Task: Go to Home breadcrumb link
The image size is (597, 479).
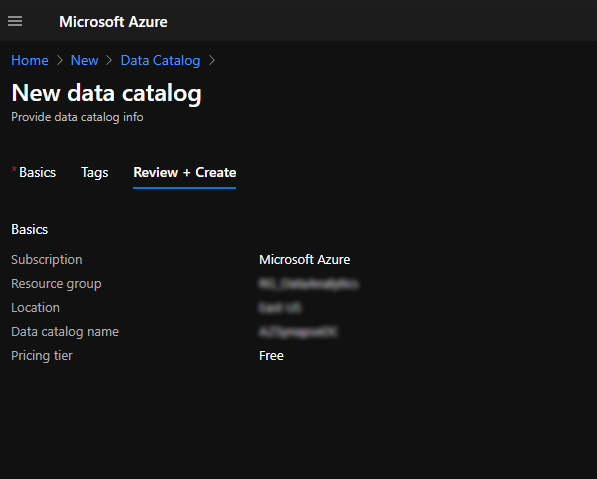Action: [30, 60]
